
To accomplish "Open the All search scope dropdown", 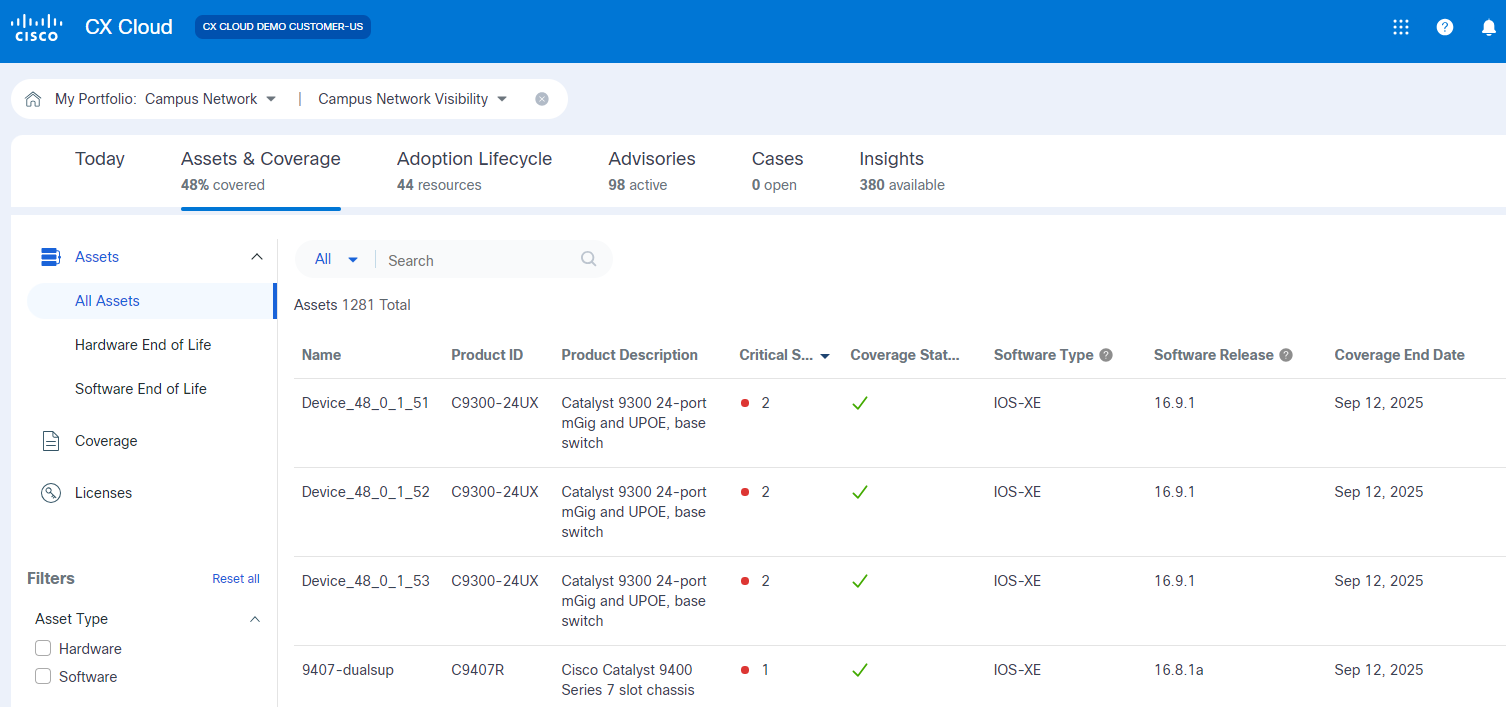I will pos(336,259).
